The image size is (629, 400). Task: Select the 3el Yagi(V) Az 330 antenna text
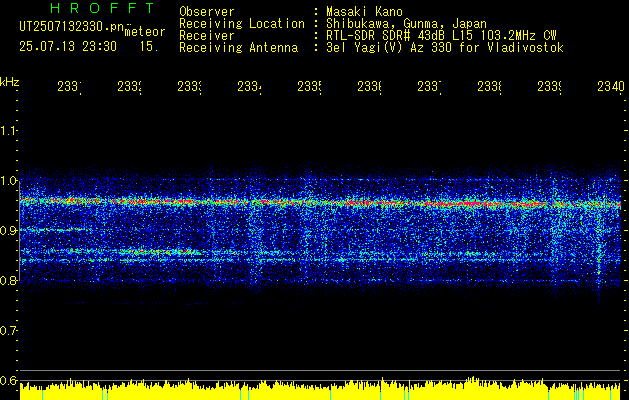445,48
